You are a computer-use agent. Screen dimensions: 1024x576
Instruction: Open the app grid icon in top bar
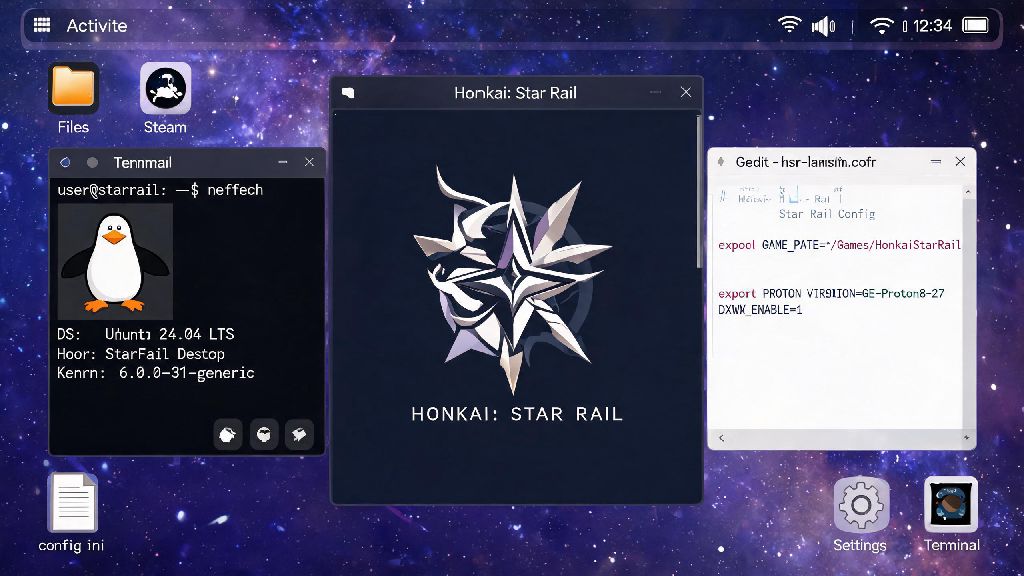point(42,25)
